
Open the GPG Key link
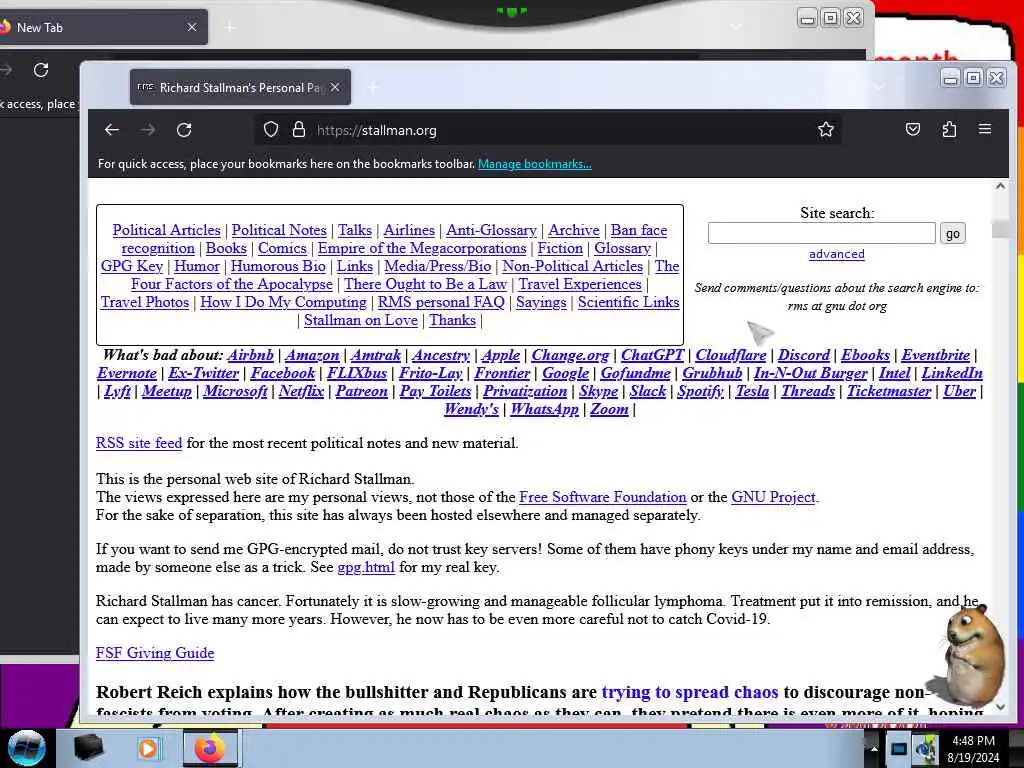pyautogui.click(x=132, y=266)
